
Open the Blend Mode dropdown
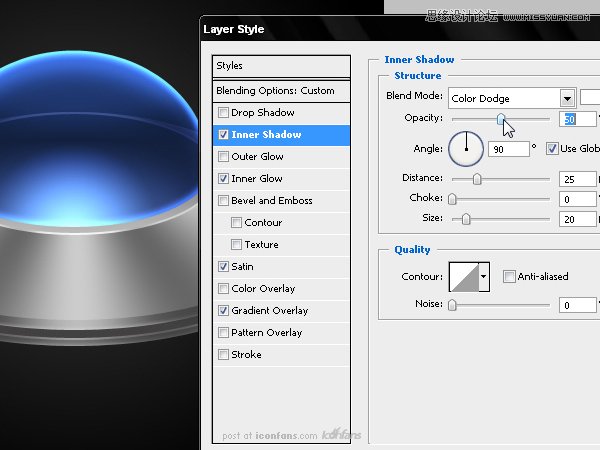pos(567,98)
